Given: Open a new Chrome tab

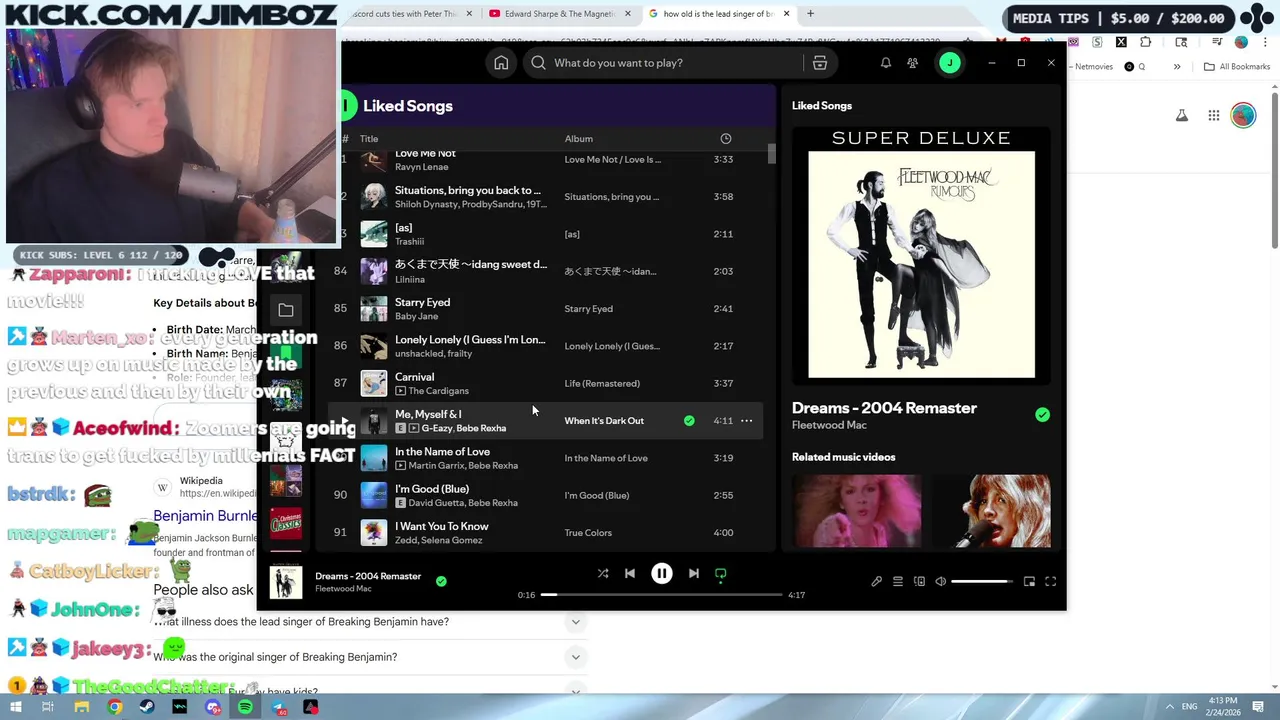Looking at the screenshot, I should coord(810,14).
